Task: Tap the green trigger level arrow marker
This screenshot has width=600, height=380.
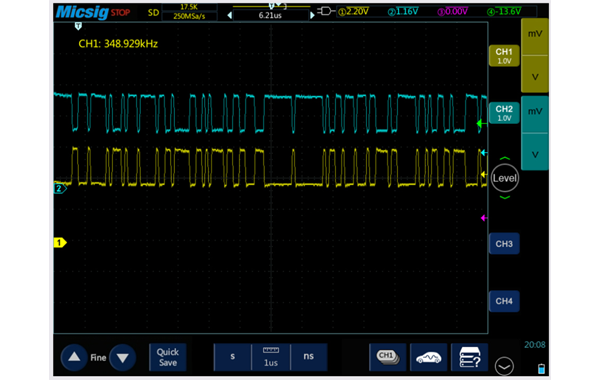Action: (481, 124)
